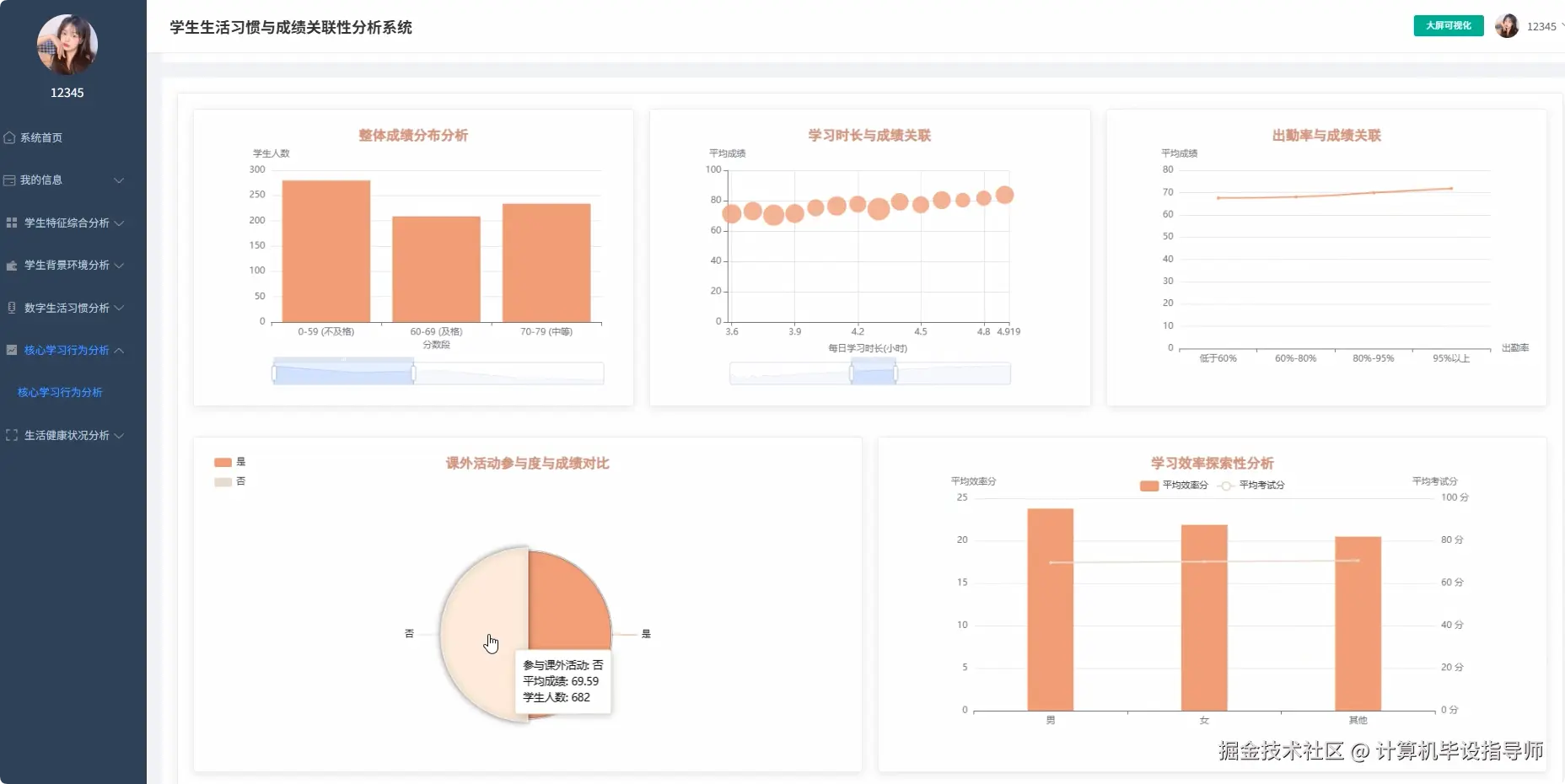Click the home icon beside 系统首页

9,137
